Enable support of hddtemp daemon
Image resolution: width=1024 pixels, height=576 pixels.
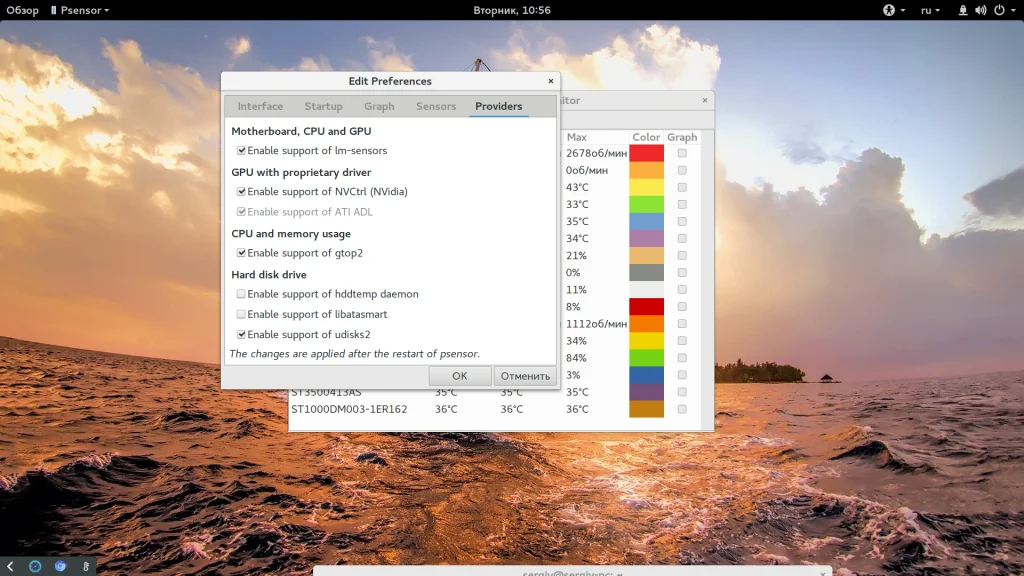[241, 294]
